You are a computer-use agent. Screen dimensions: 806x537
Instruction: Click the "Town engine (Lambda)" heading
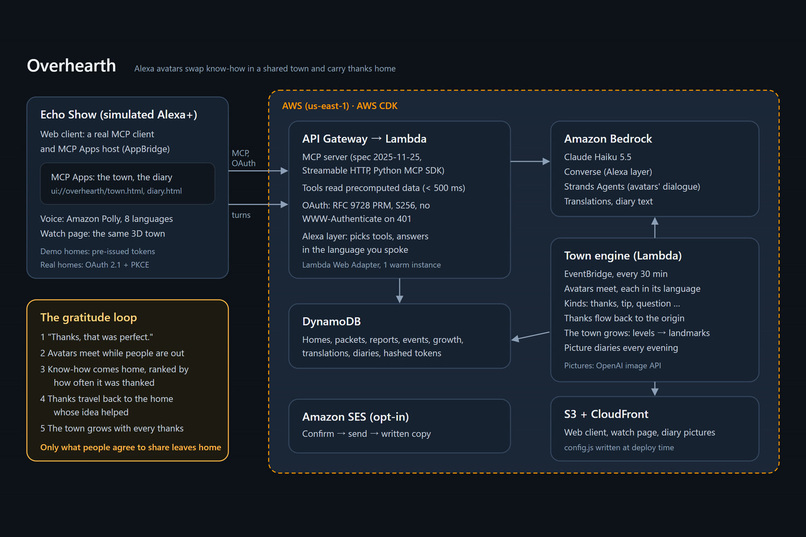(623, 256)
